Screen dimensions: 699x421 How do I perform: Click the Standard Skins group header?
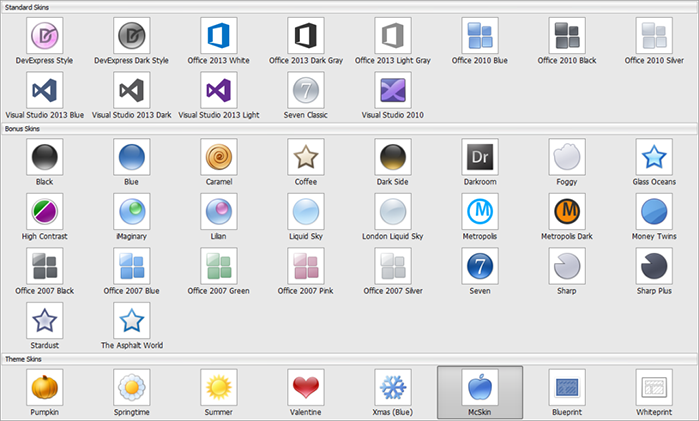[350, 7]
